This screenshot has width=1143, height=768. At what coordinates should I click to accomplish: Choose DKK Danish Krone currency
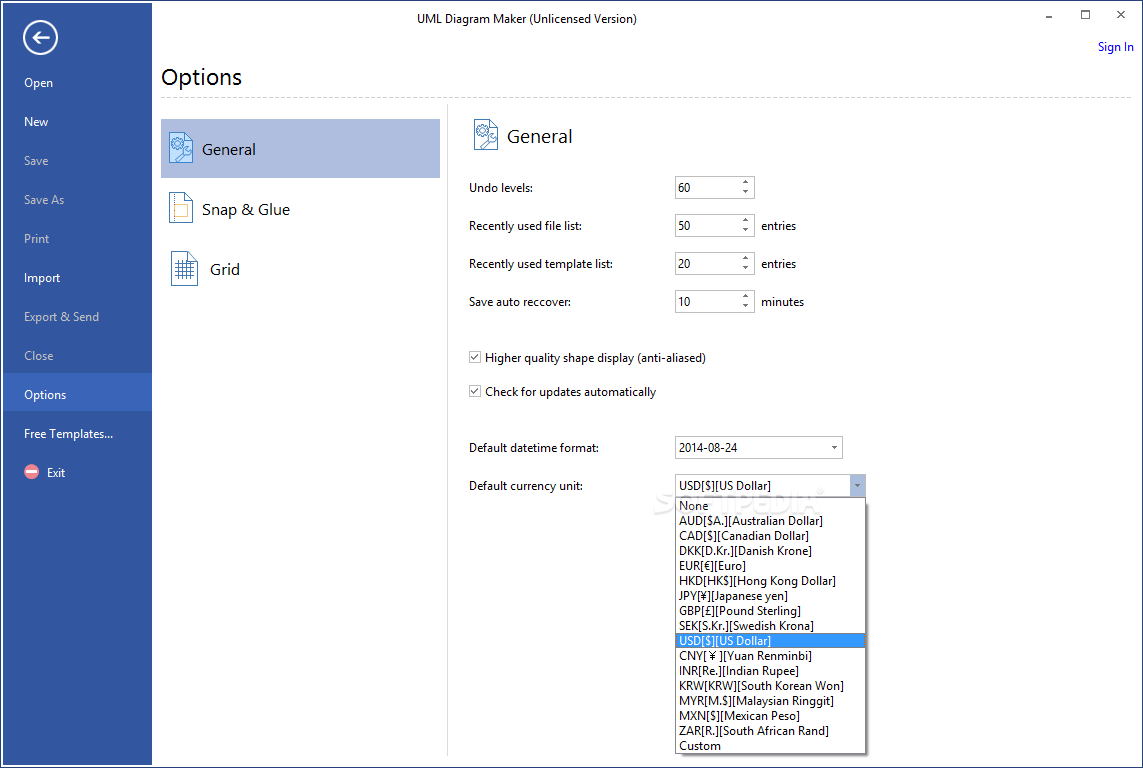coord(771,551)
